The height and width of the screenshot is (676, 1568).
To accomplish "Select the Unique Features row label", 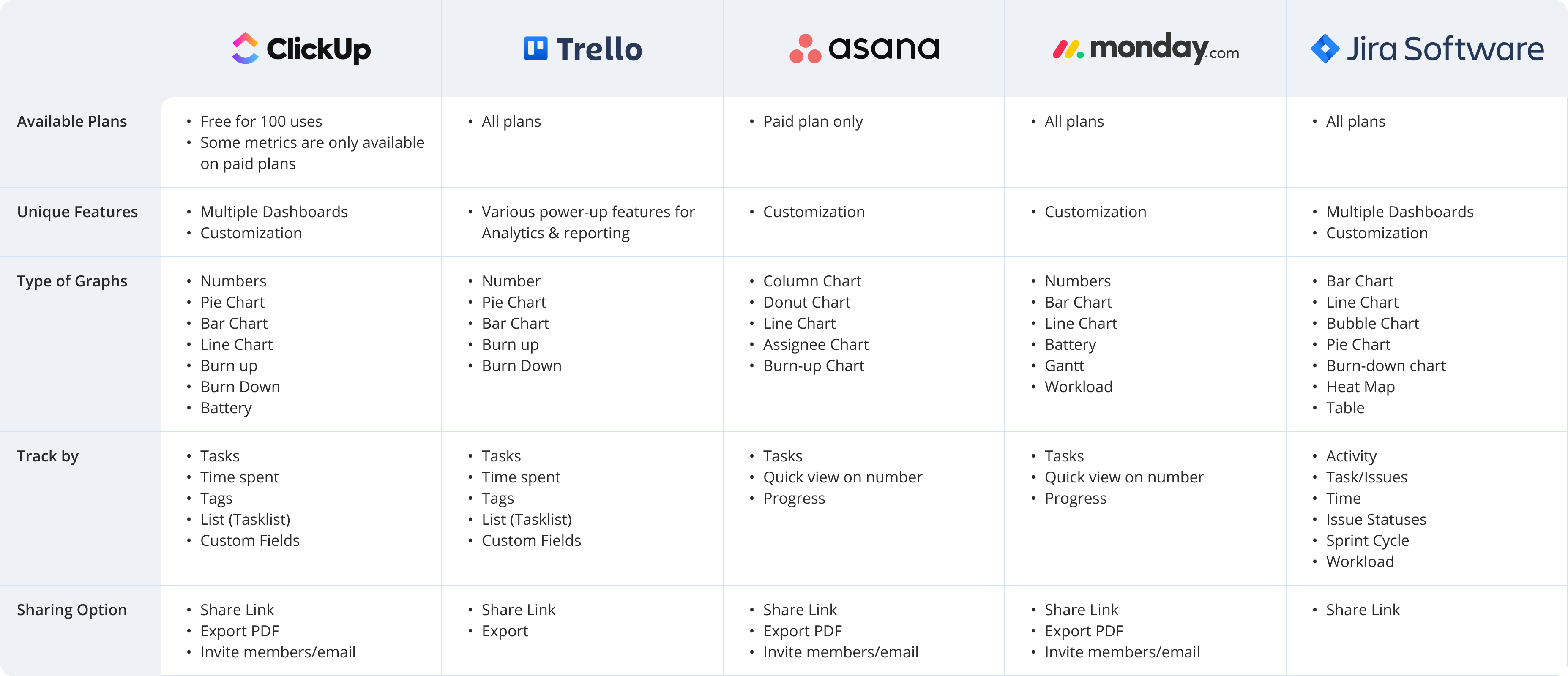I will [77, 212].
